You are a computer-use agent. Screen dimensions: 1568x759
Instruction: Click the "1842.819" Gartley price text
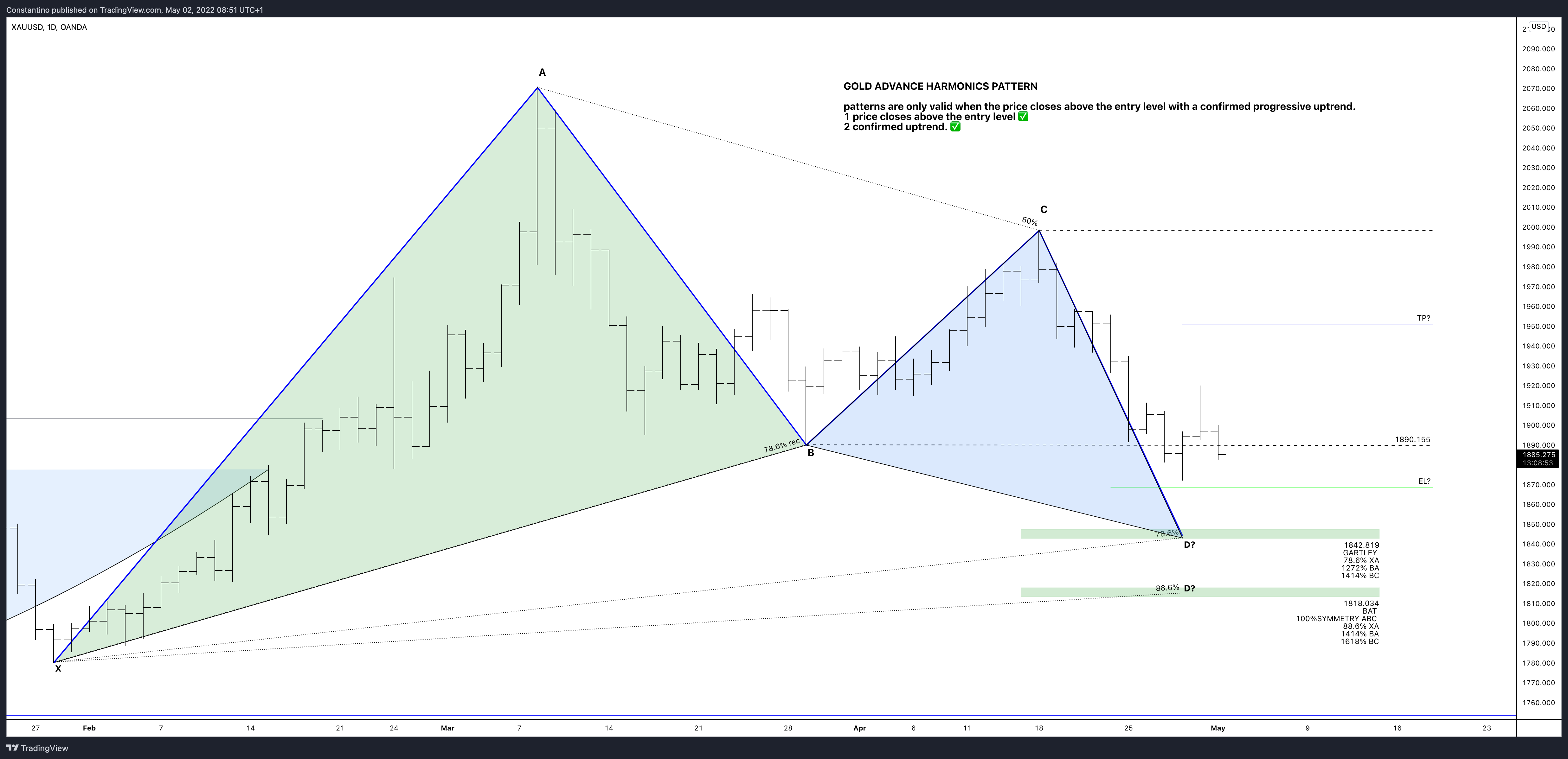[x=1362, y=545]
